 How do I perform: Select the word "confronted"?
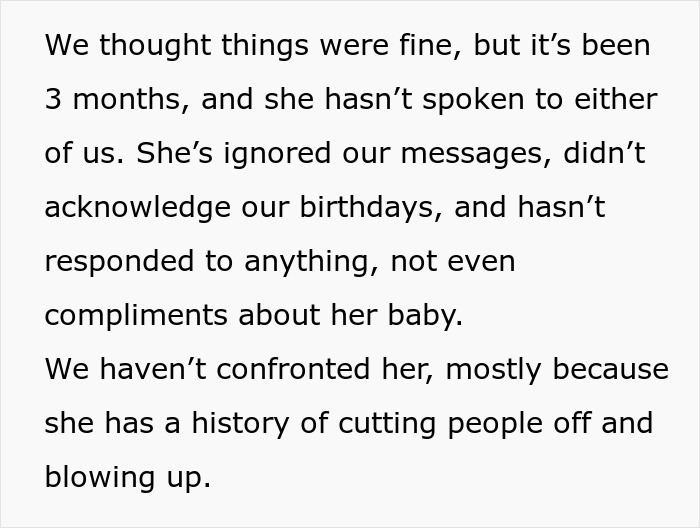point(293,370)
